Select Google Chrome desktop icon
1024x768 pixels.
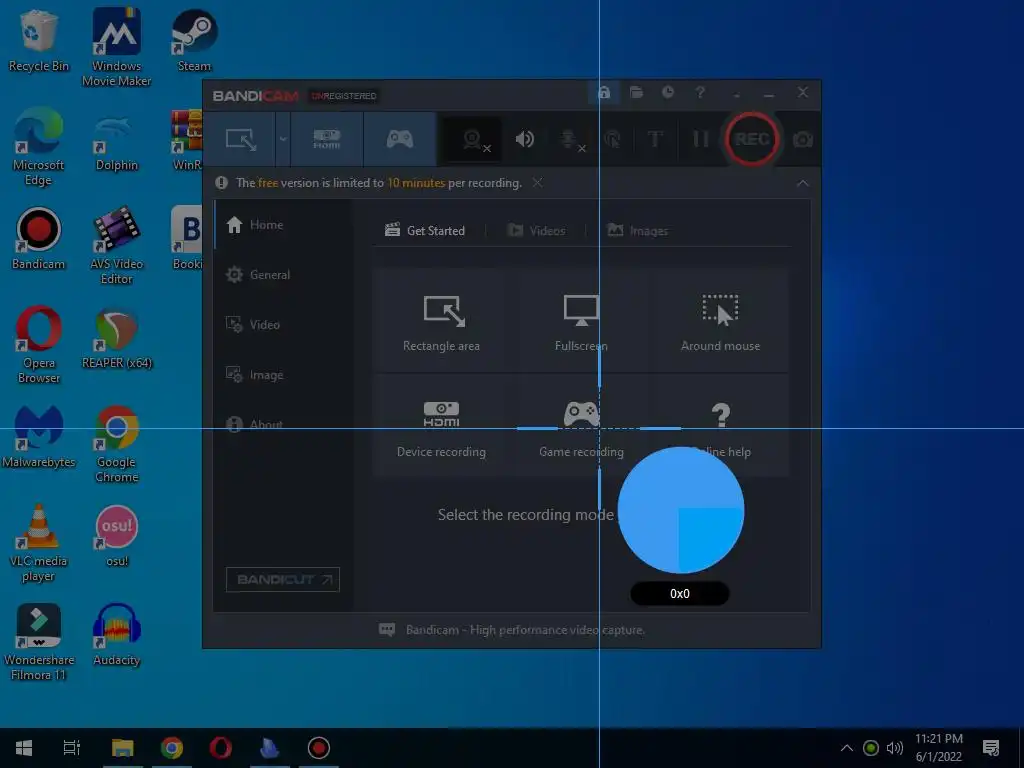point(116,444)
